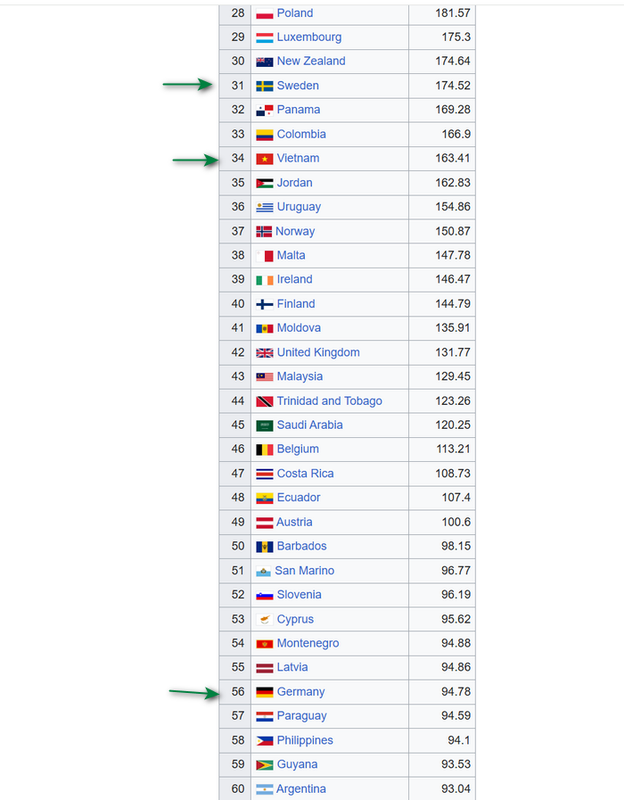Click the San Marino flag icon
This screenshot has height=800, width=624.
click(263, 571)
